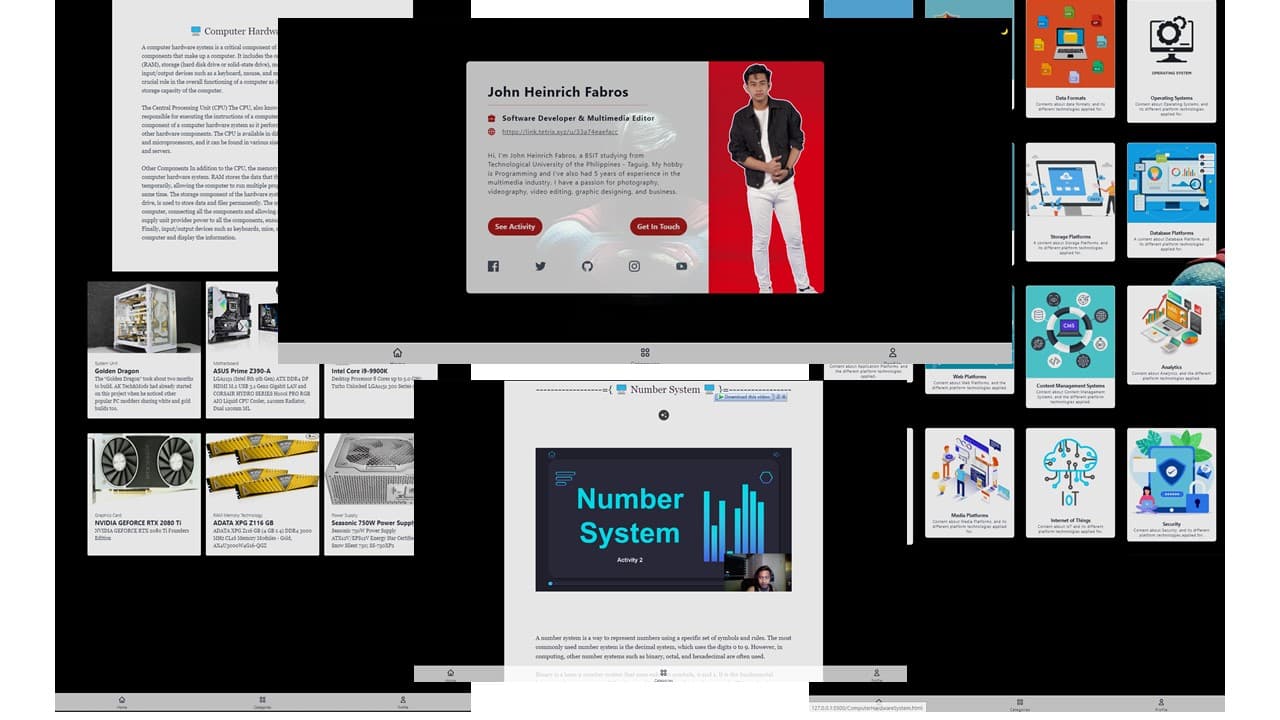Toggle dark mode with the moon icon
Image resolution: width=1280 pixels, height=720 pixels.
(x=1004, y=31)
